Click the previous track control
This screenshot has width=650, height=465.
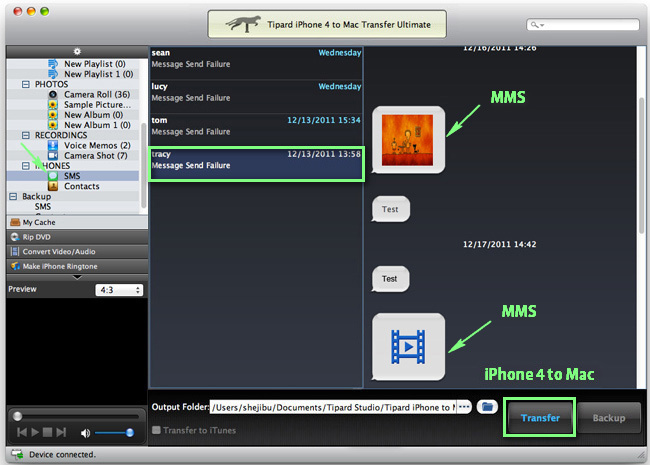(x=22, y=433)
